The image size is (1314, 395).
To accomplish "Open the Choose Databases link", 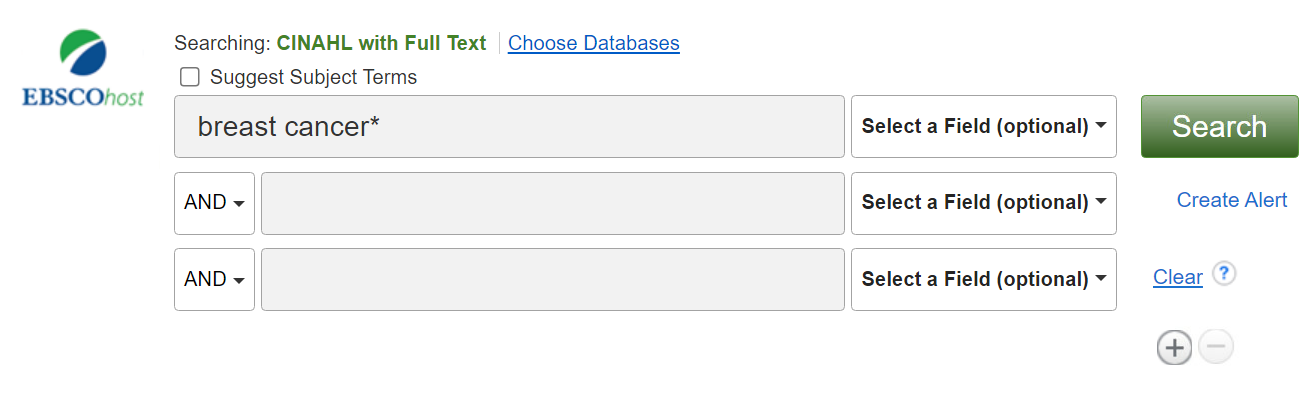I will (594, 43).
